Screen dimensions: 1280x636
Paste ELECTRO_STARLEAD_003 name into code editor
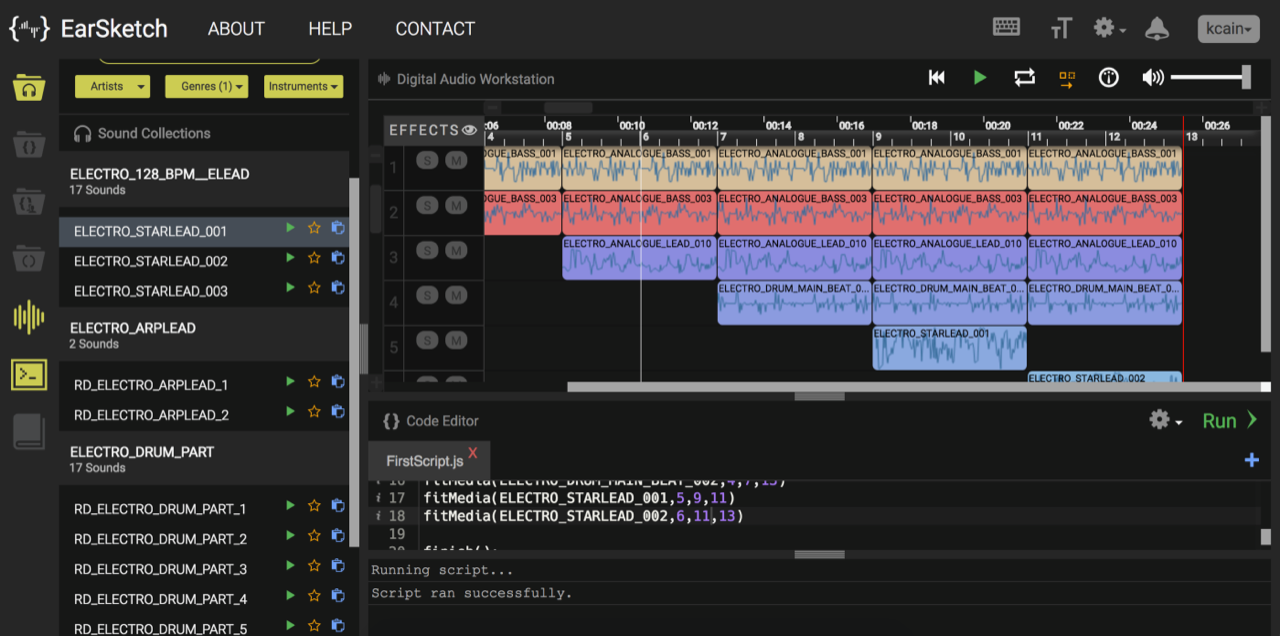[x=338, y=288]
